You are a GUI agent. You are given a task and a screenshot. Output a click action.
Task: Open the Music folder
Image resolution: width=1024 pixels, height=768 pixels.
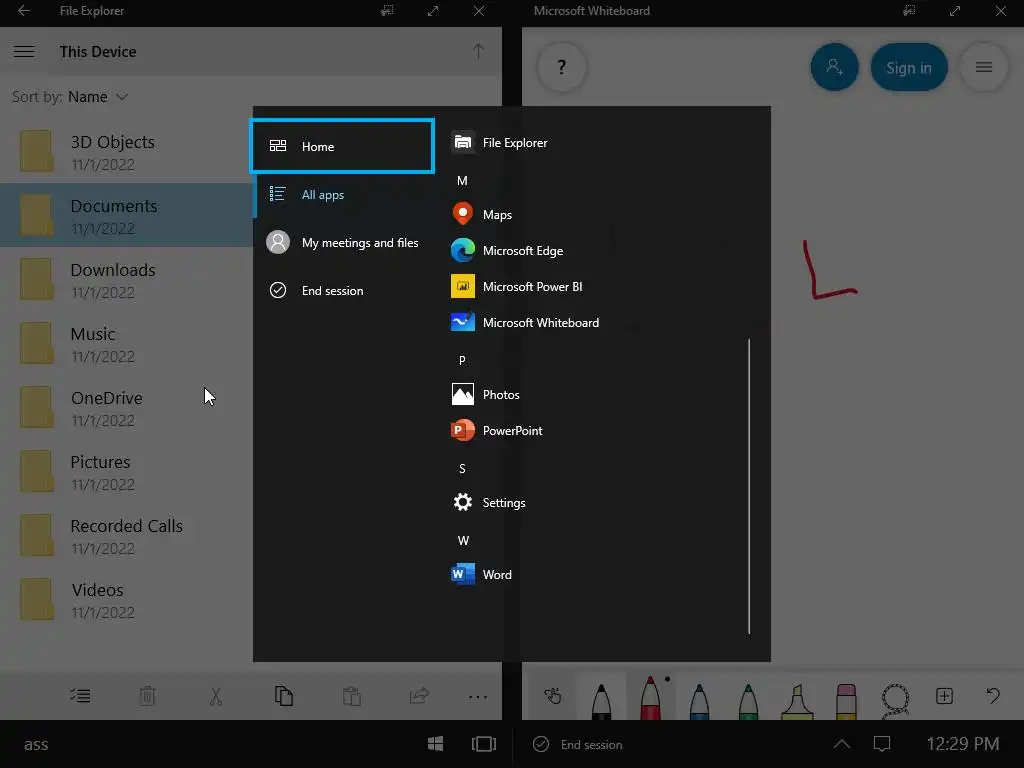[127, 344]
